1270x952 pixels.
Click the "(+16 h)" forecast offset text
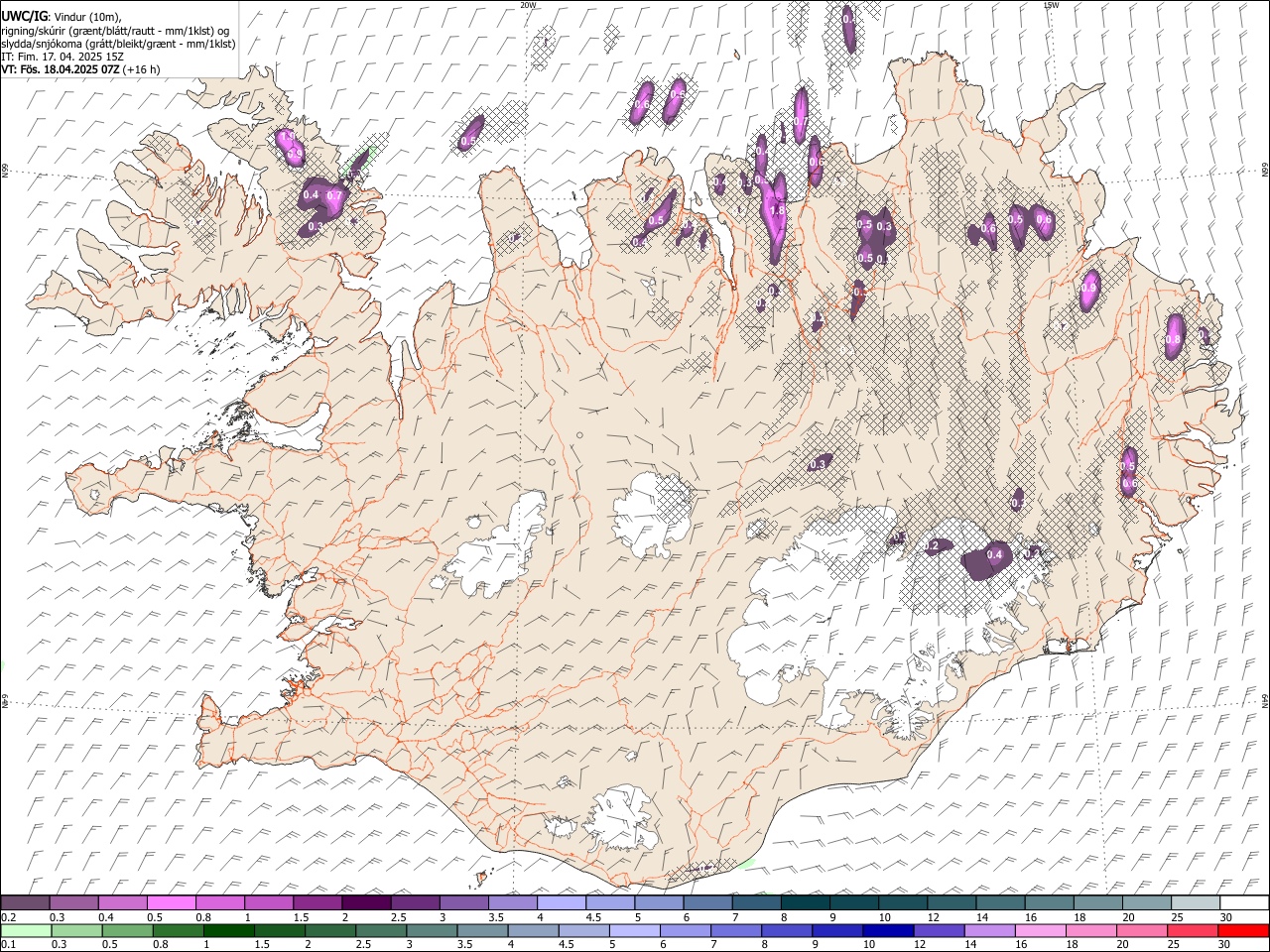(x=142, y=69)
